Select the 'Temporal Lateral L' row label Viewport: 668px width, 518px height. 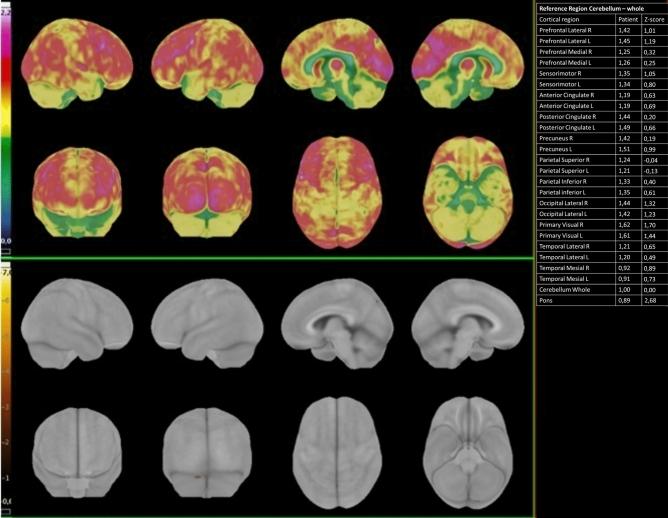click(564, 257)
